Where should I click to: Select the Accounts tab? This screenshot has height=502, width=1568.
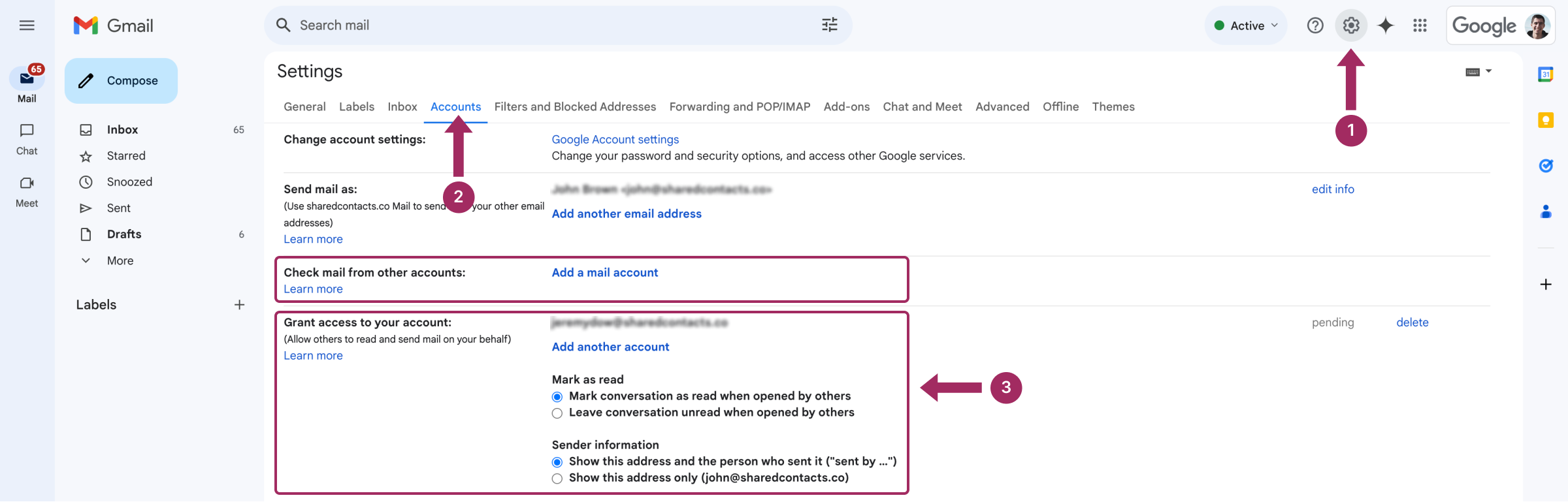[x=455, y=107]
